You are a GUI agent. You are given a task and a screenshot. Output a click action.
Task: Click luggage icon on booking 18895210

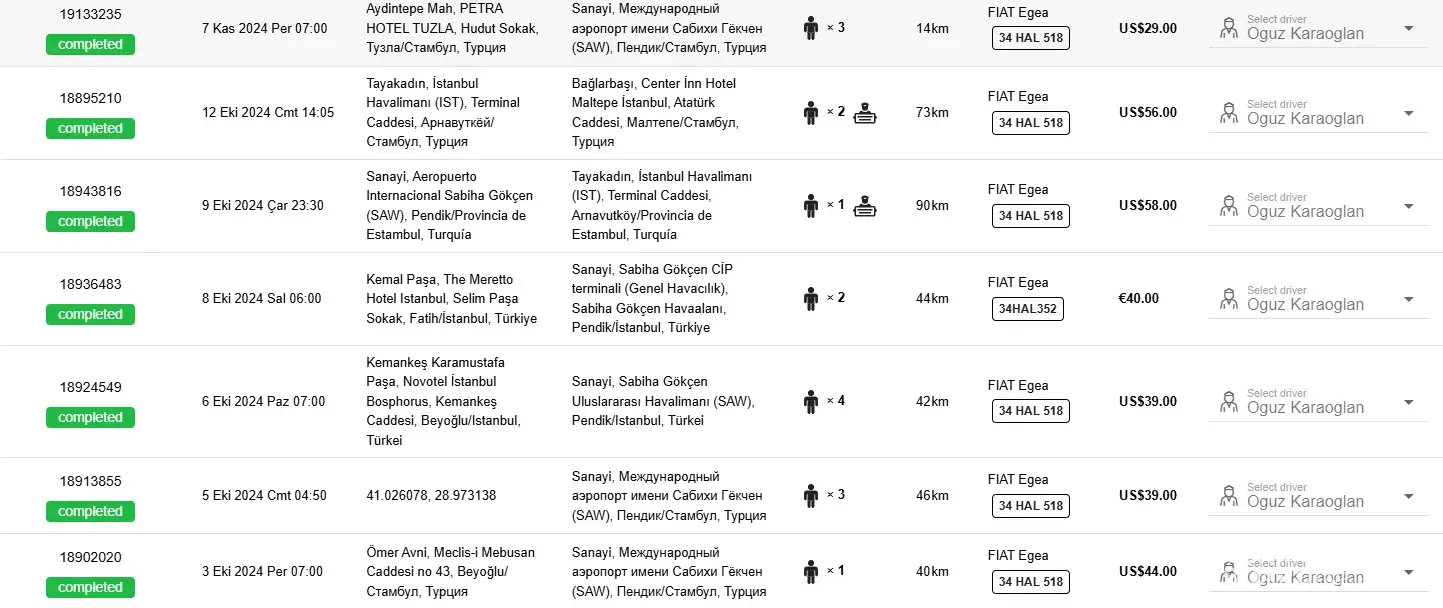tap(865, 113)
